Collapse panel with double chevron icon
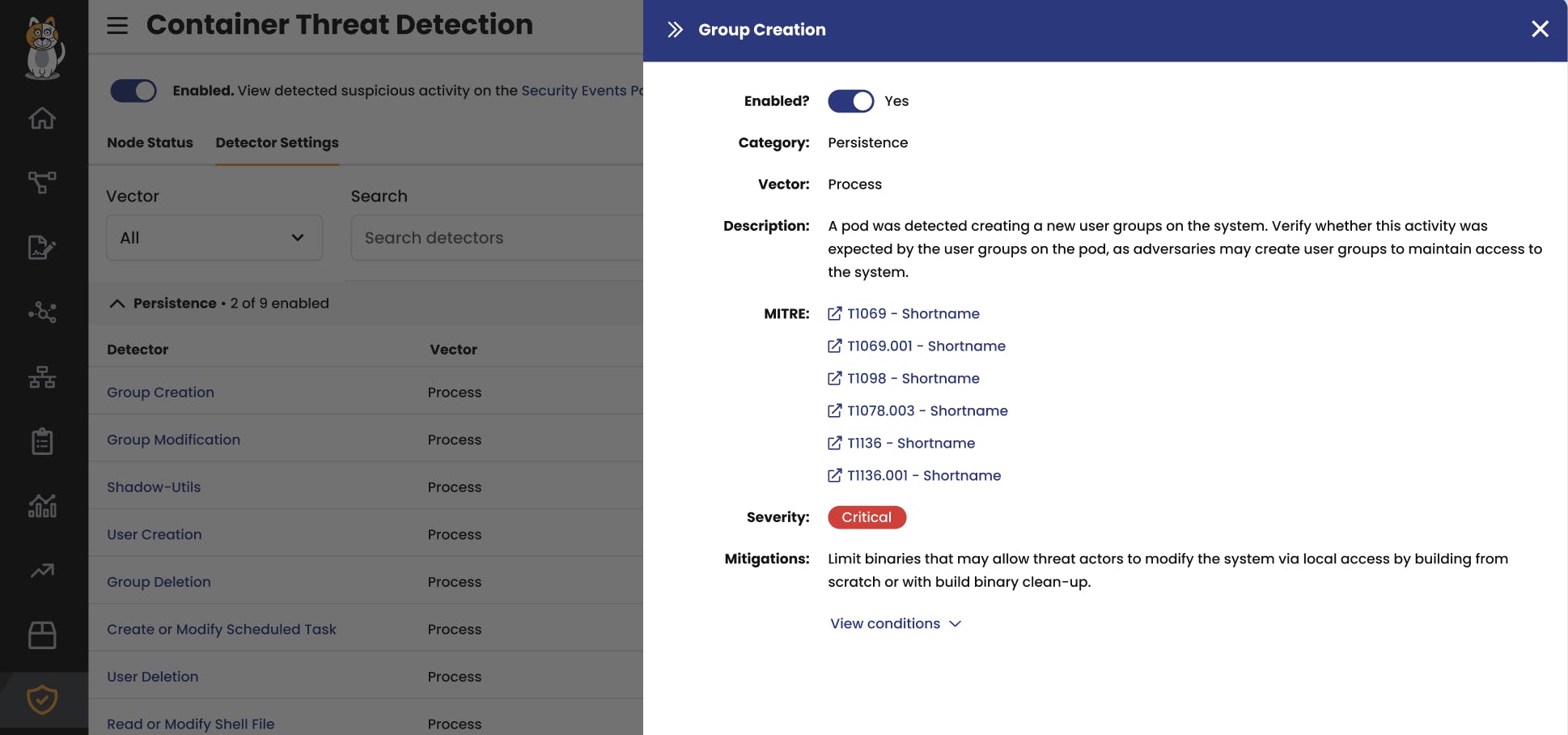The image size is (1568, 735). tap(675, 30)
